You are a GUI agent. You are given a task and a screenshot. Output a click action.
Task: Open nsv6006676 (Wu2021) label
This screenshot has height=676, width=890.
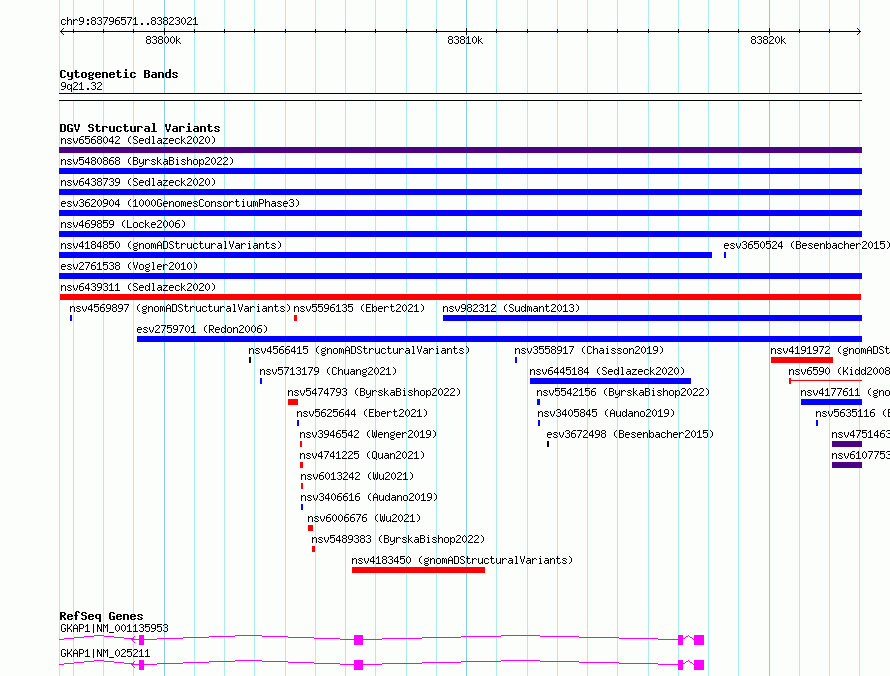pos(364,518)
